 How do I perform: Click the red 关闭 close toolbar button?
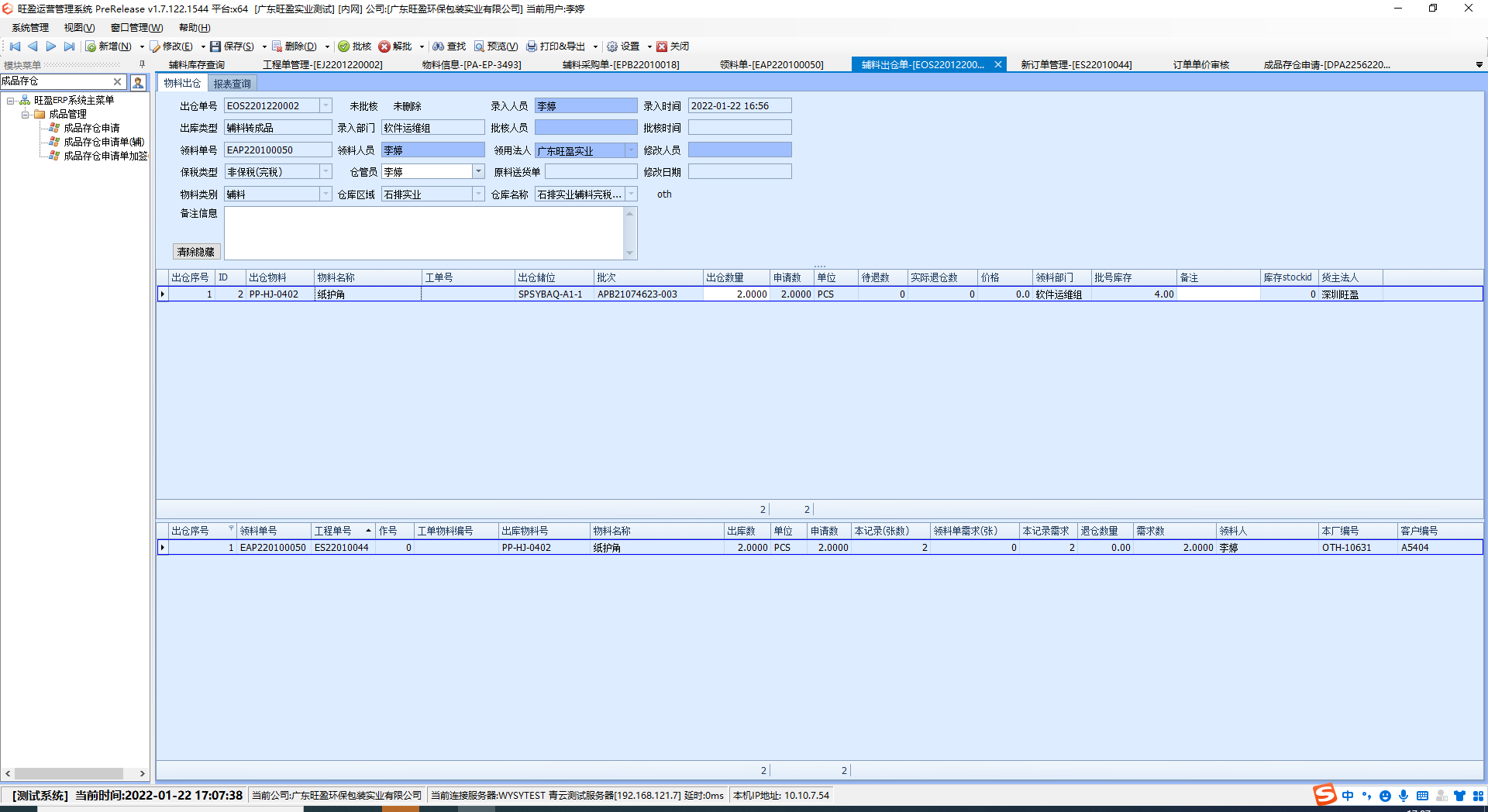(x=673, y=46)
